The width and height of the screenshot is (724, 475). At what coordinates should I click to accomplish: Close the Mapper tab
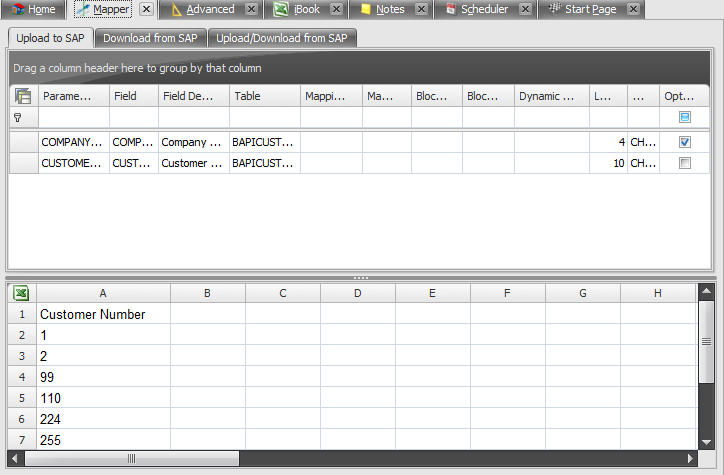[x=146, y=9]
